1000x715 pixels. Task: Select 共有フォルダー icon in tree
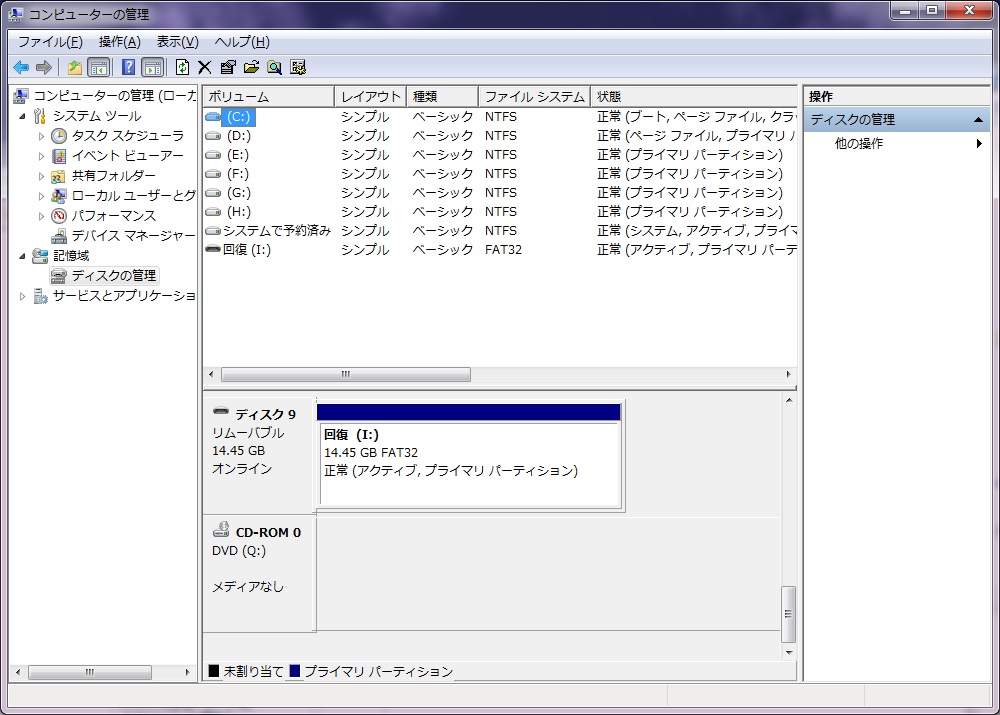[59, 176]
